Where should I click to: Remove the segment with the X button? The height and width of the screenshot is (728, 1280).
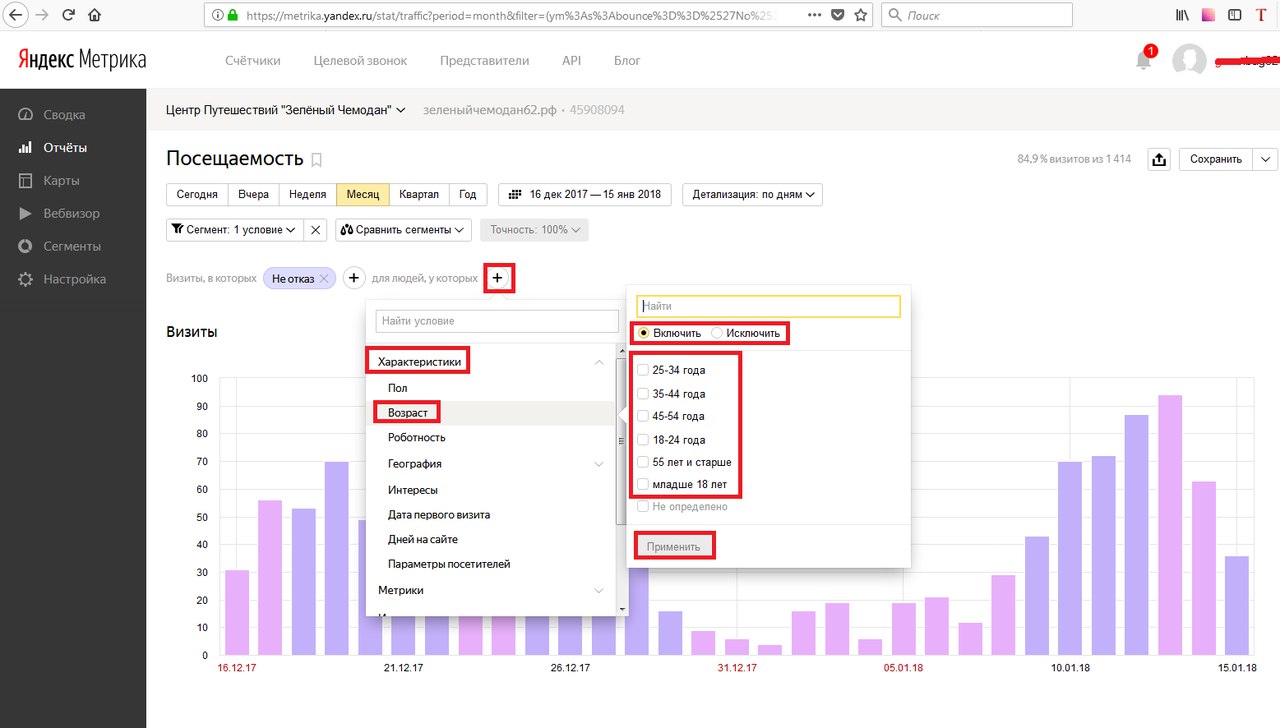316,230
